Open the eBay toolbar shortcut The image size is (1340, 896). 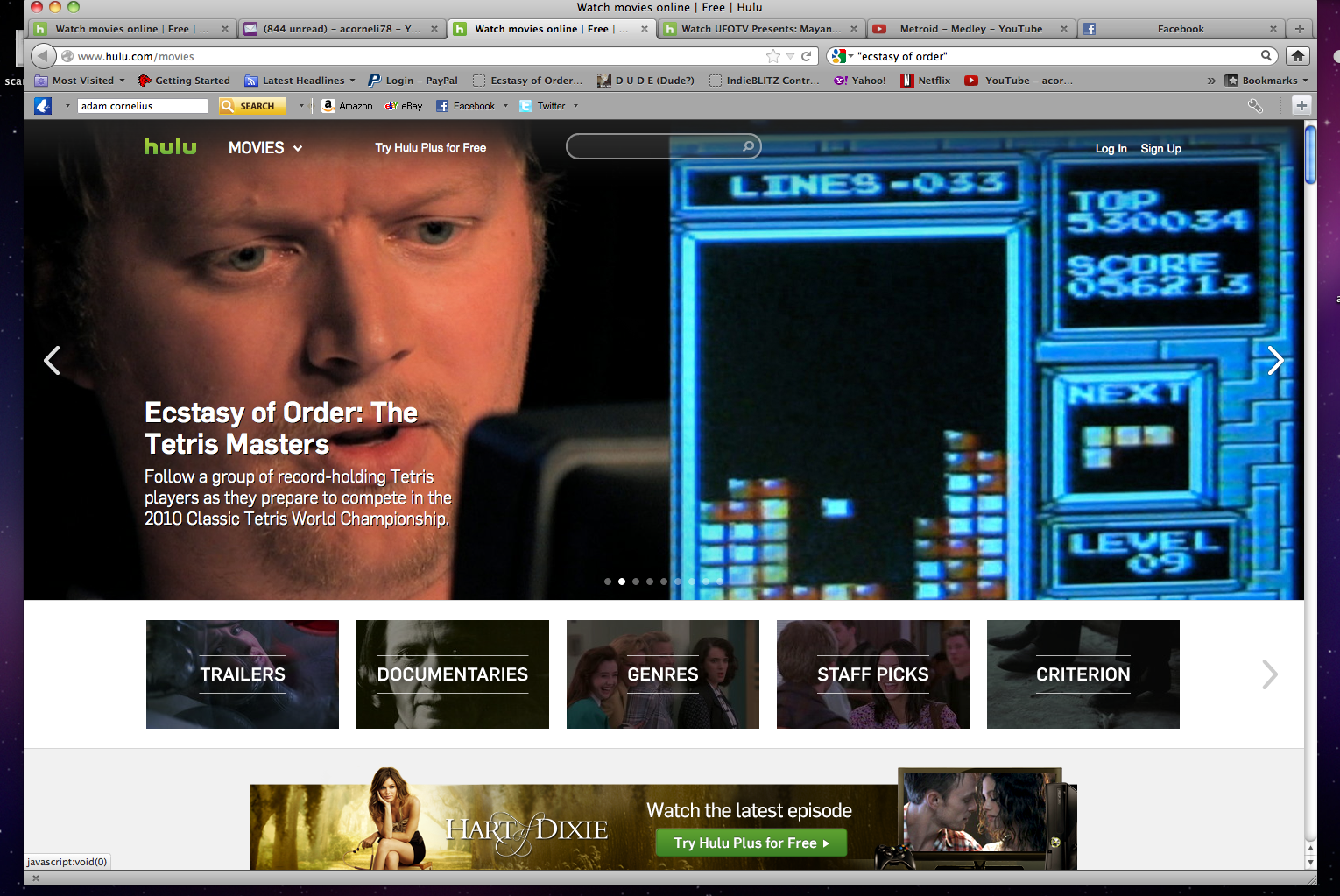[x=404, y=106]
